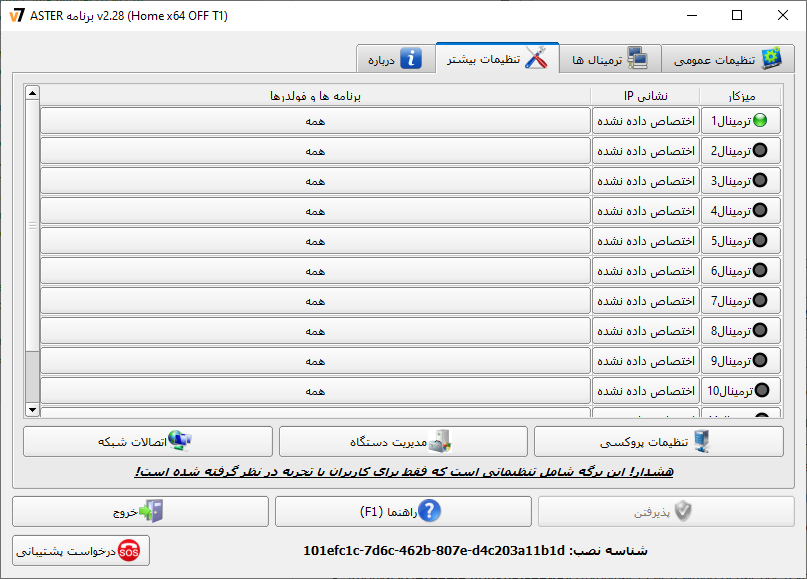Image resolution: width=807 pixels, height=579 pixels.
Task: Open the ترمینال ها tab
Action: (610, 59)
